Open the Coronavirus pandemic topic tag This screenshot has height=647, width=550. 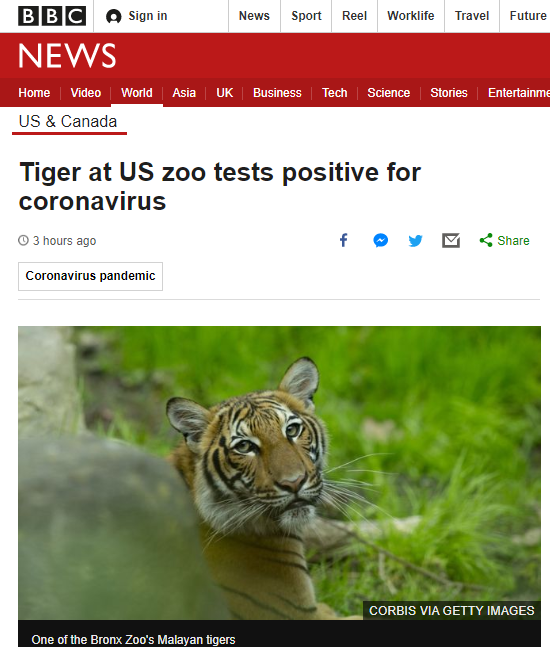[x=90, y=276]
